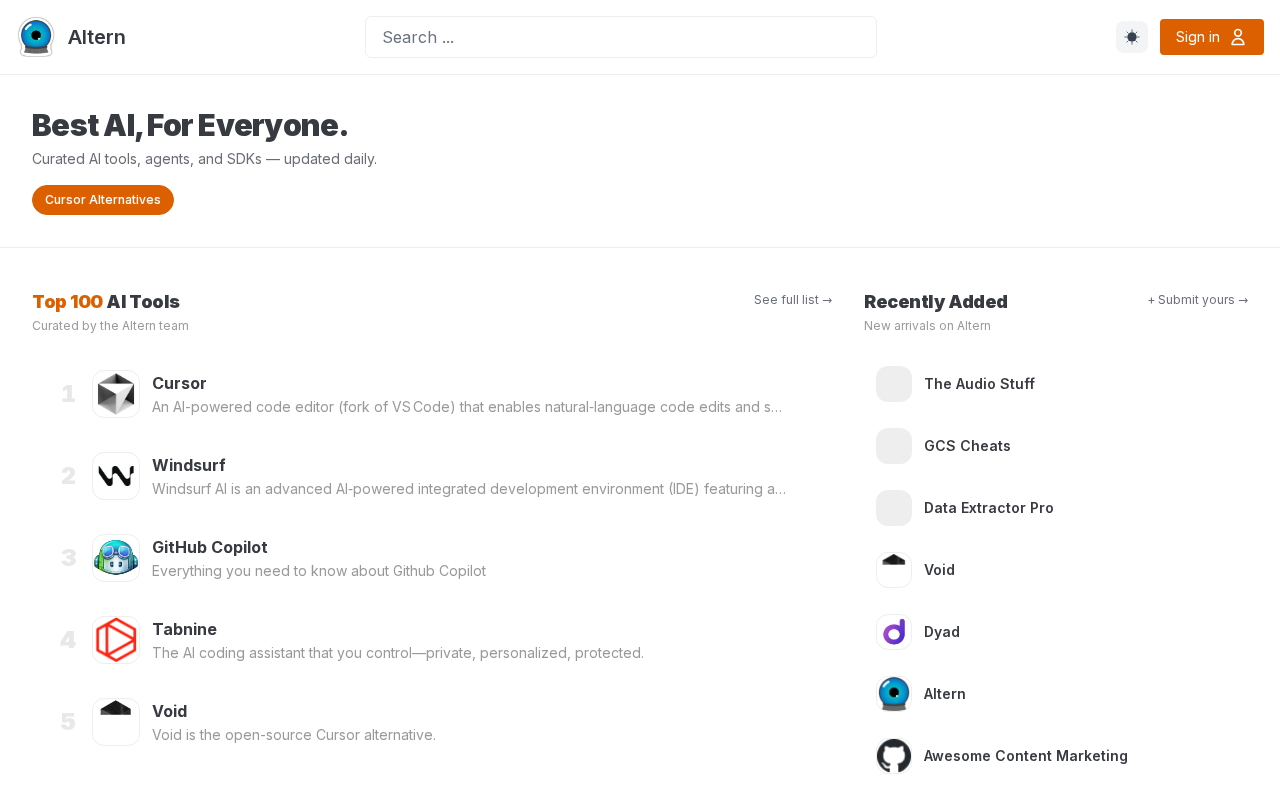Click the Windsurf logo icon

pos(116,476)
